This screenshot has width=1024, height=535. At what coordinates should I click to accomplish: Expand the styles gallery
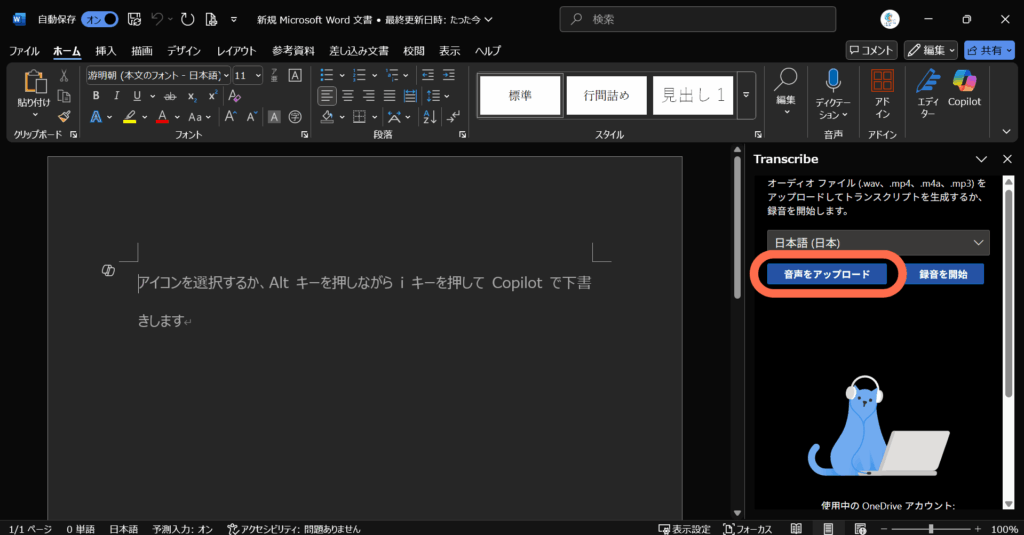click(x=746, y=95)
